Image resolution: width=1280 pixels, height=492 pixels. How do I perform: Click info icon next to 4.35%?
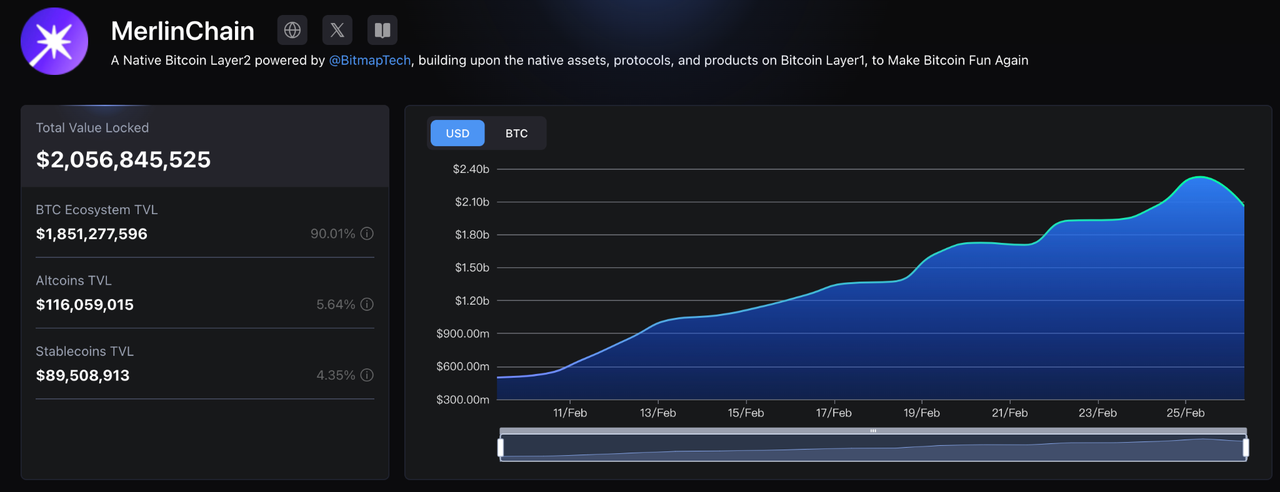pos(367,376)
